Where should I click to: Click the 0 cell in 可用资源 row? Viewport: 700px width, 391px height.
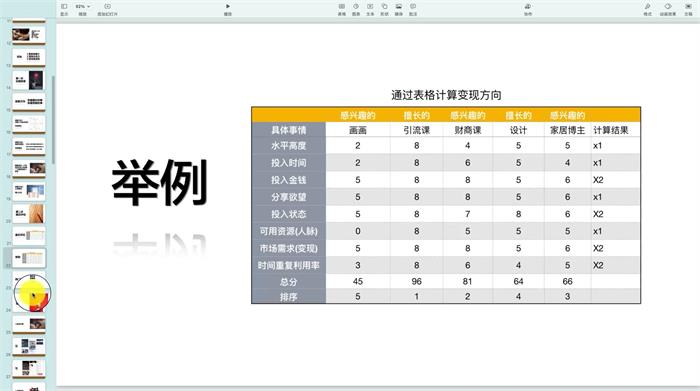tap(358, 231)
